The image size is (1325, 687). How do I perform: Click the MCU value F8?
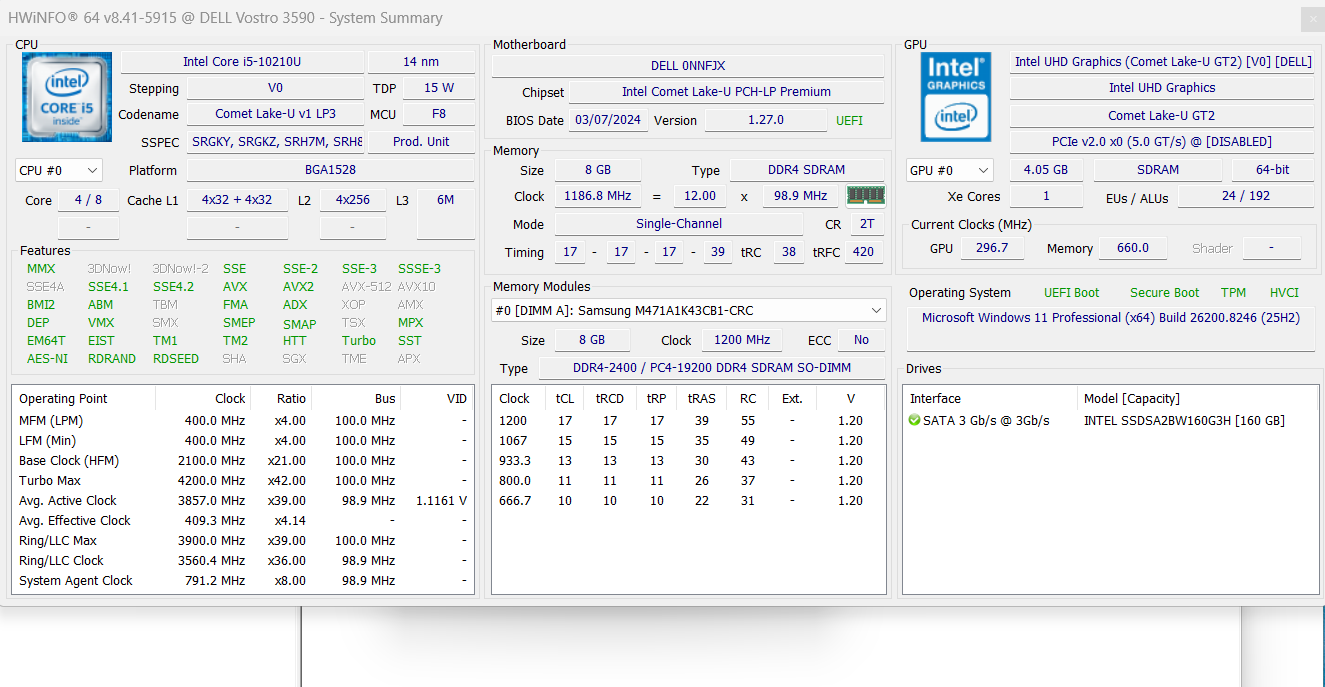pyautogui.click(x=439, y=114)
